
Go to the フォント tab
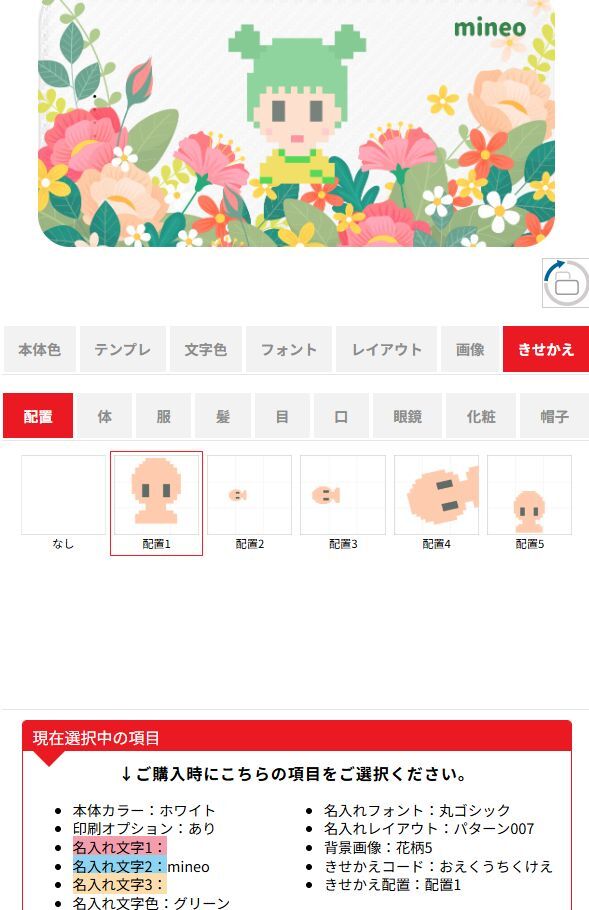pyautogui.click(x=288, y=349)
